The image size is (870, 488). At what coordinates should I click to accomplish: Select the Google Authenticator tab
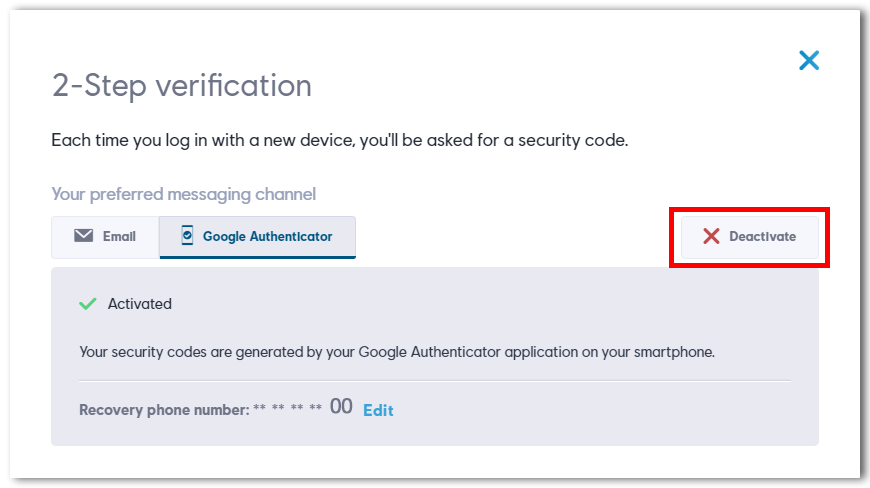pos(257,237)
